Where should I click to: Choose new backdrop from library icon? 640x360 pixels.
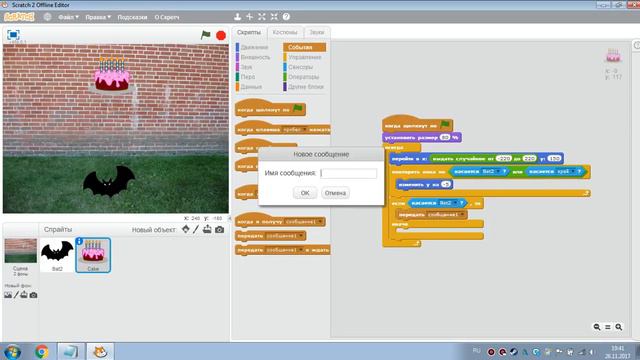[x=8, y=295]
